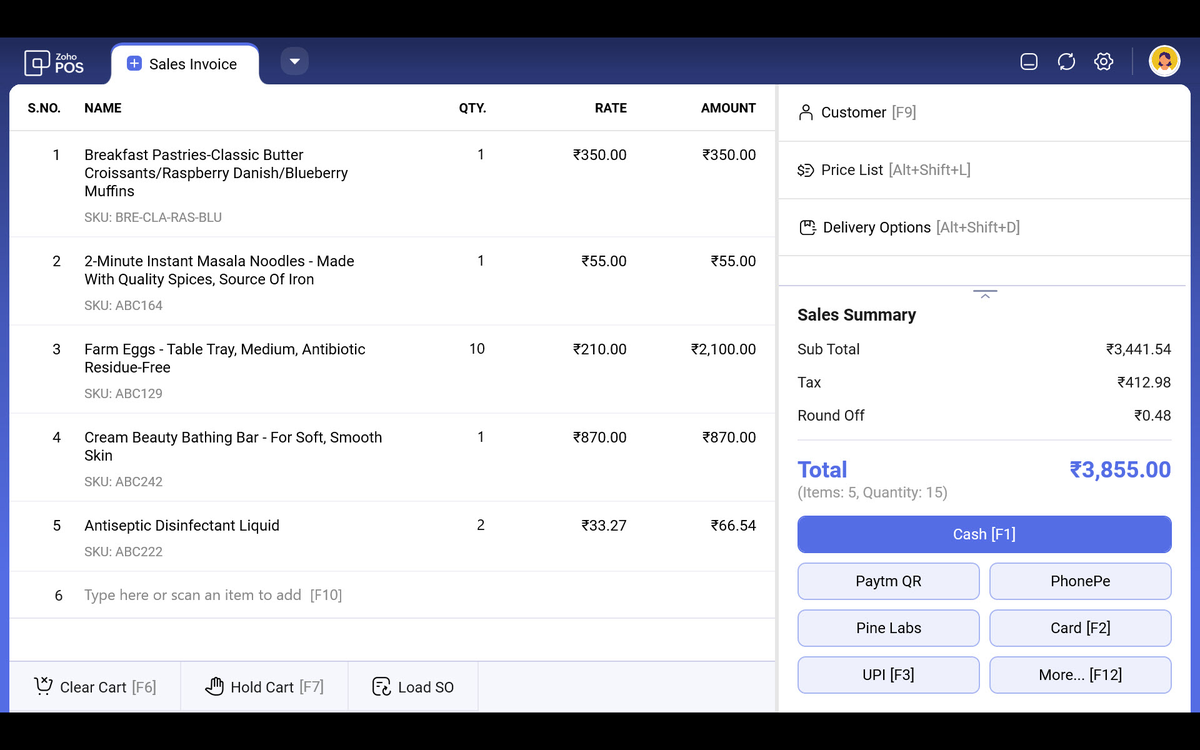This screenshot has height=750, width=1200.
Task: Click the NAME column header
Action: click(103, 108)
